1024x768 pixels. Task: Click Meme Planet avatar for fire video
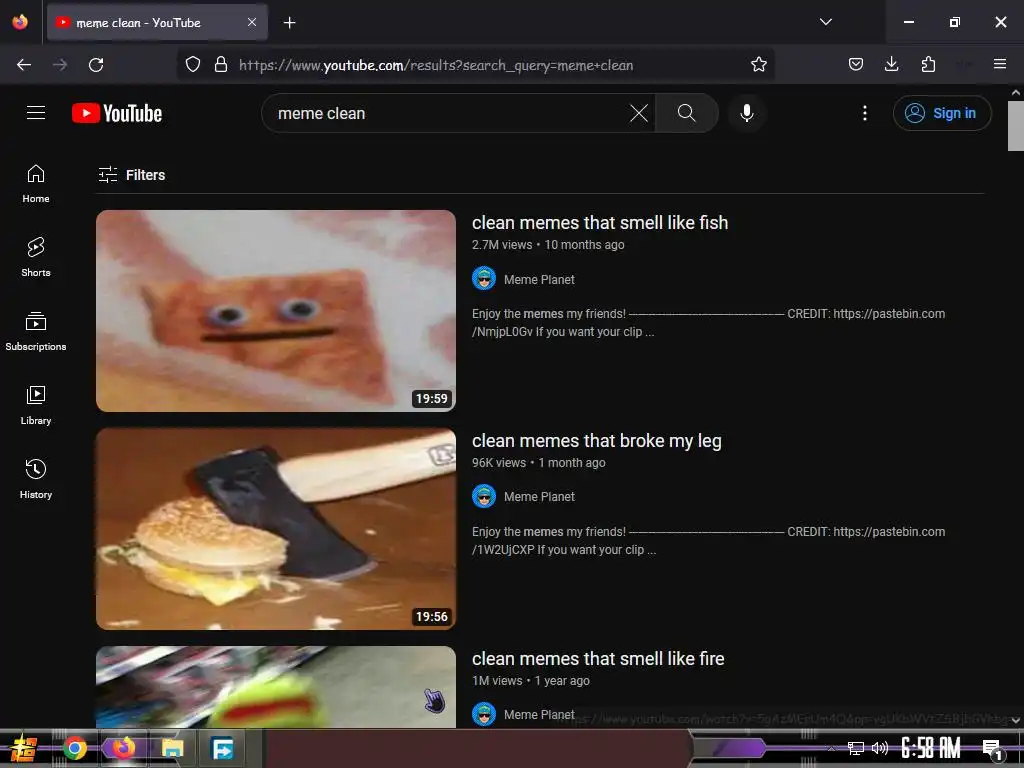484,714
